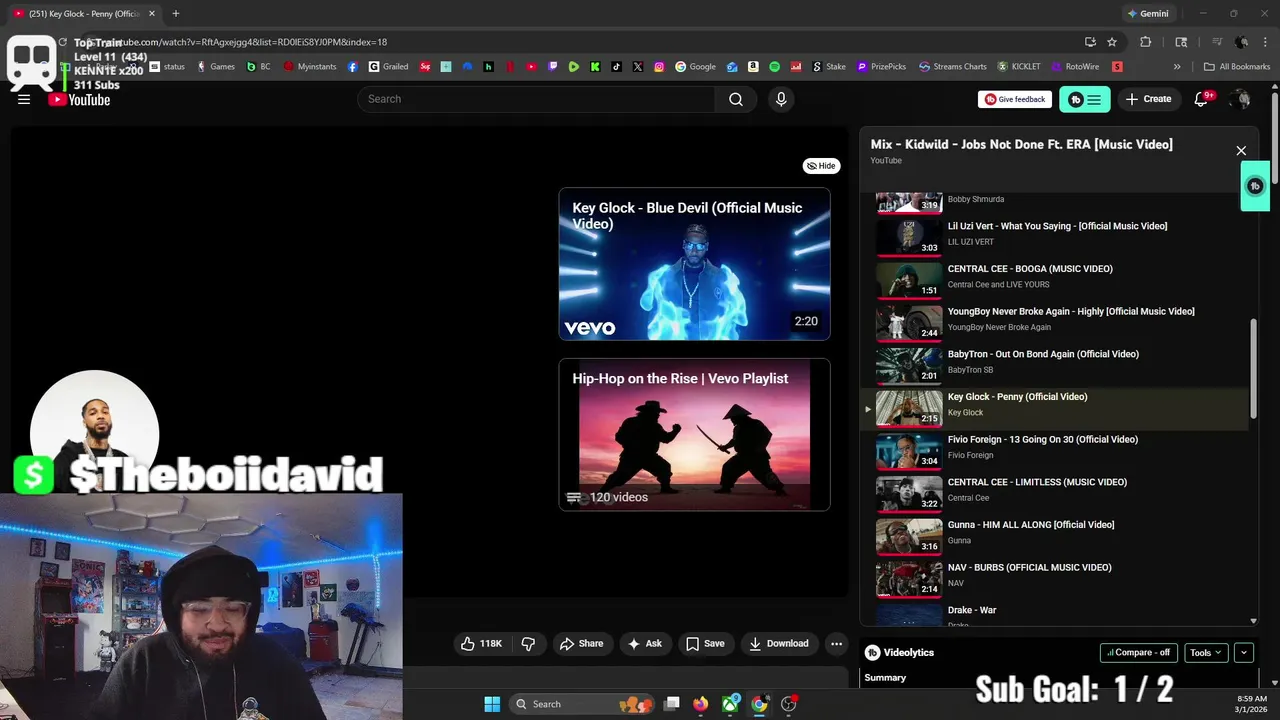Click the Give feedback button

click(1015, 99)
